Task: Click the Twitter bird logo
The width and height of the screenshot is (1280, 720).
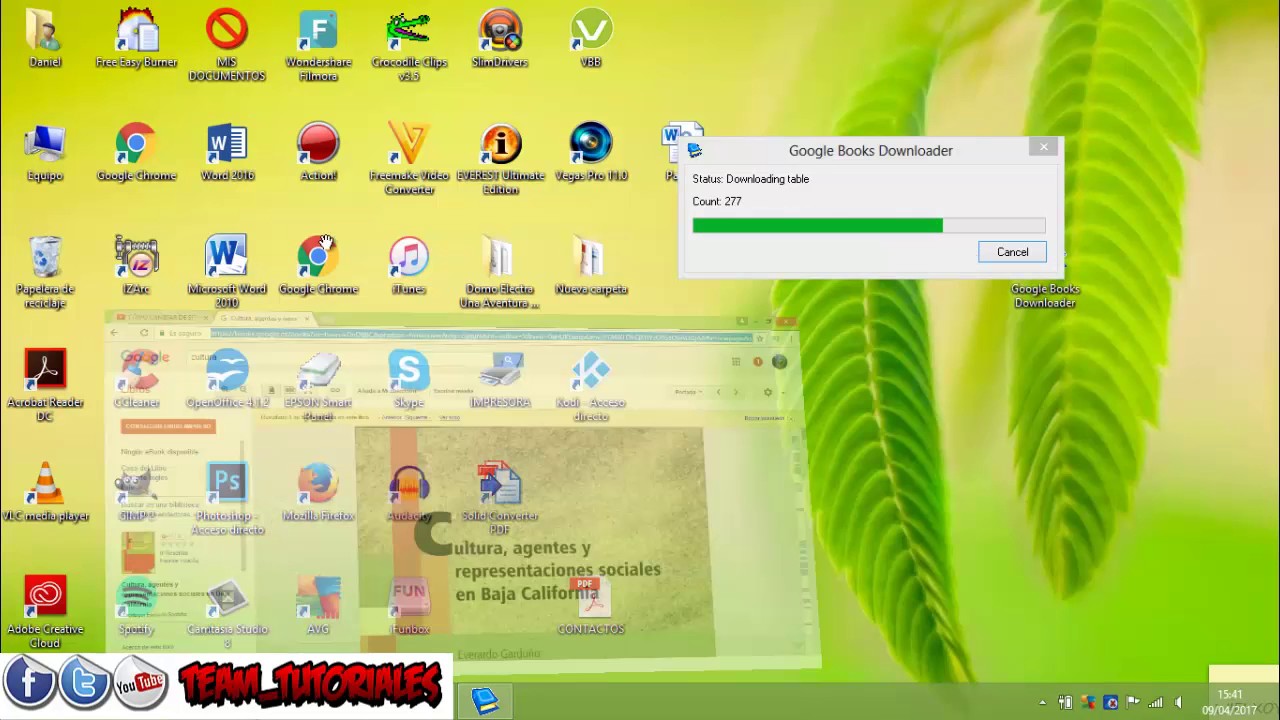Action: click(84, 683)
